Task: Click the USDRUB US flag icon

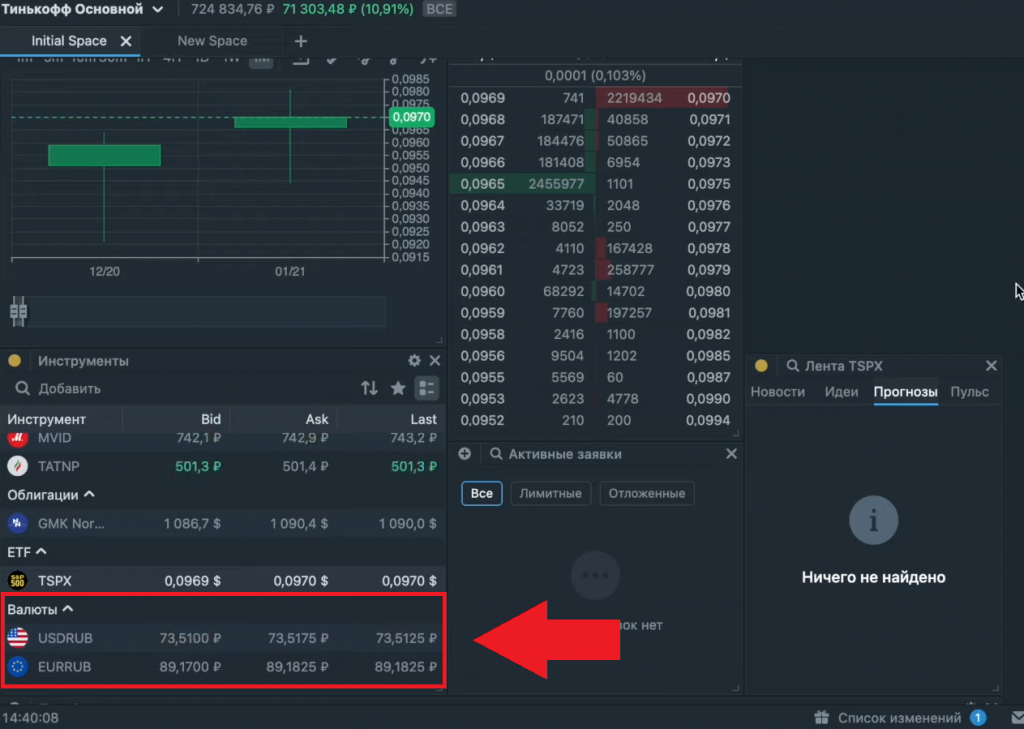Action: (18, 638)
